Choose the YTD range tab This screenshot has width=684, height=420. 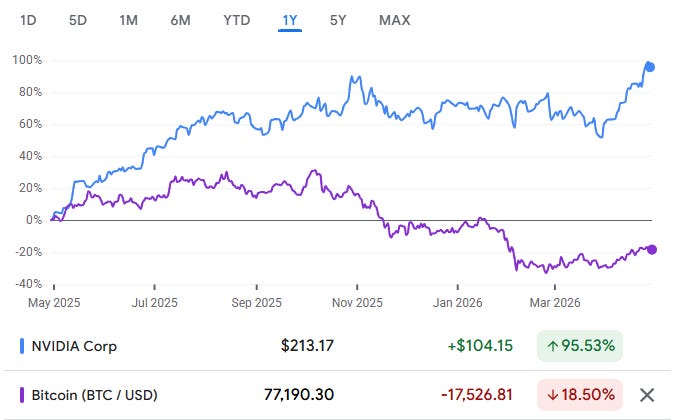click(x=236, y=20)
